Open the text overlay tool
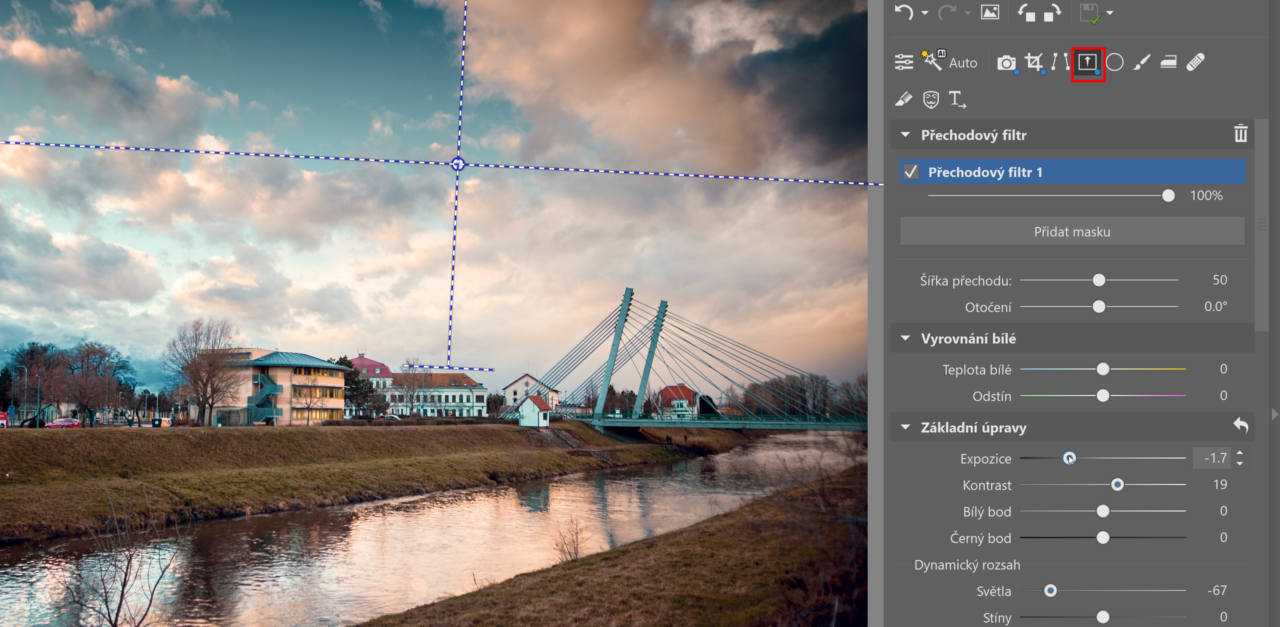Viewport: 1280px width, 627px height. 957,99
